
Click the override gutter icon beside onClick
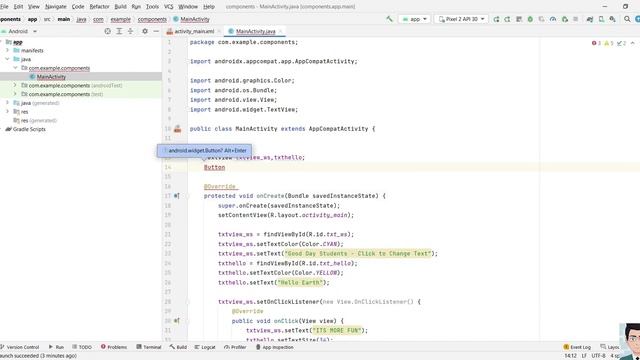pyautogui.click(x=177, y=321)
